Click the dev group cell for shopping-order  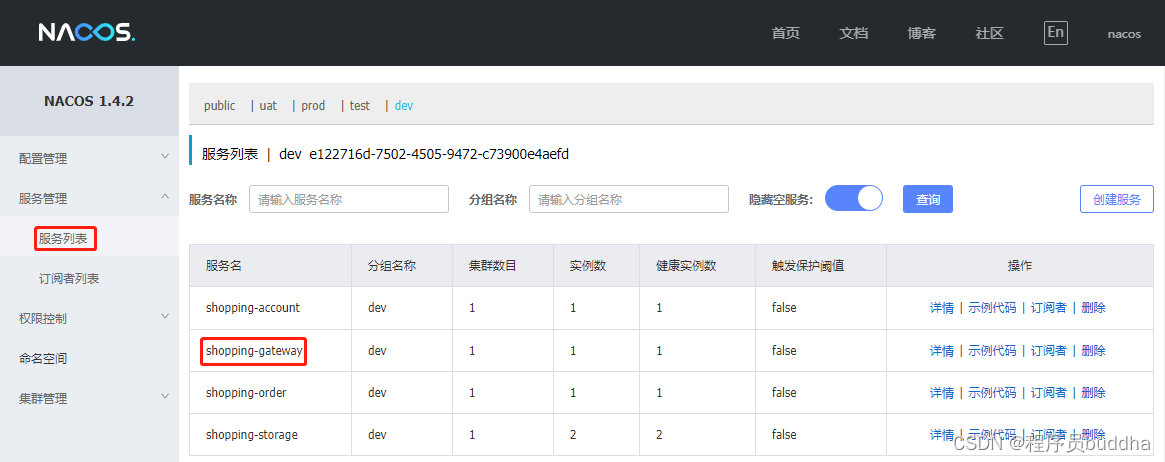point(377,392)
